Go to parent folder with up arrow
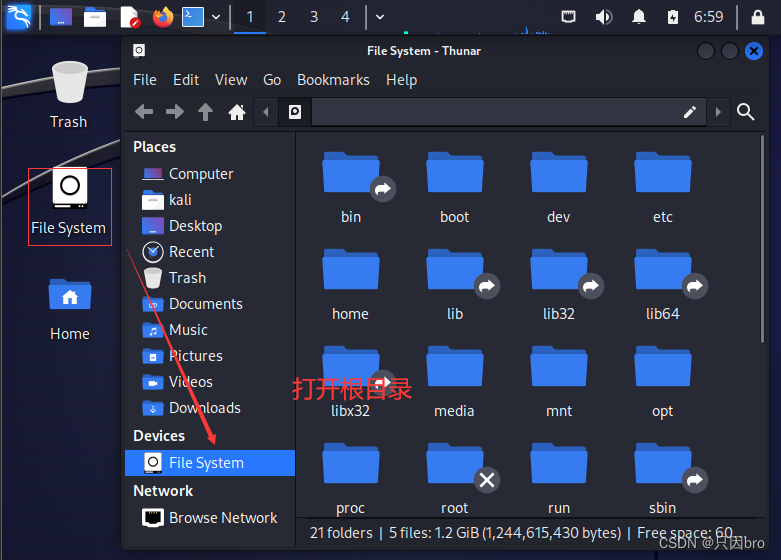Screen dimensions: 781x560 (x=205, y=112)
